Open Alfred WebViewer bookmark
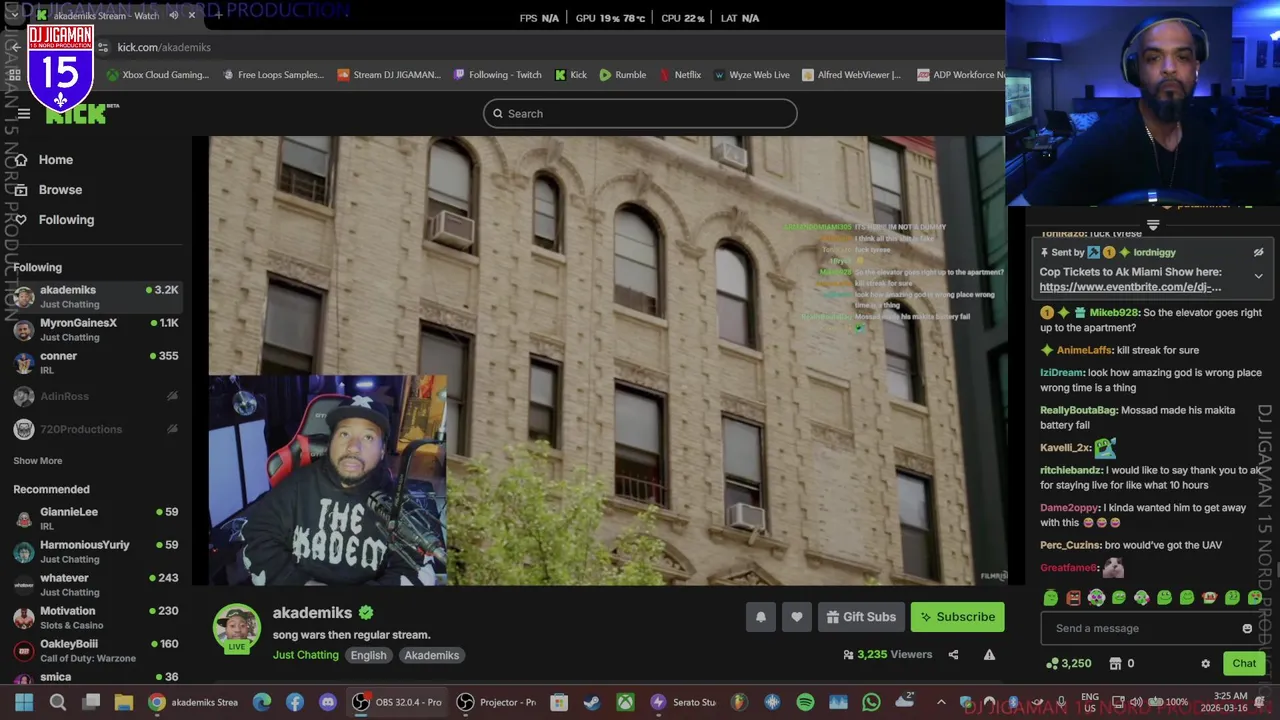1280x720 pixels. (851, 75)
